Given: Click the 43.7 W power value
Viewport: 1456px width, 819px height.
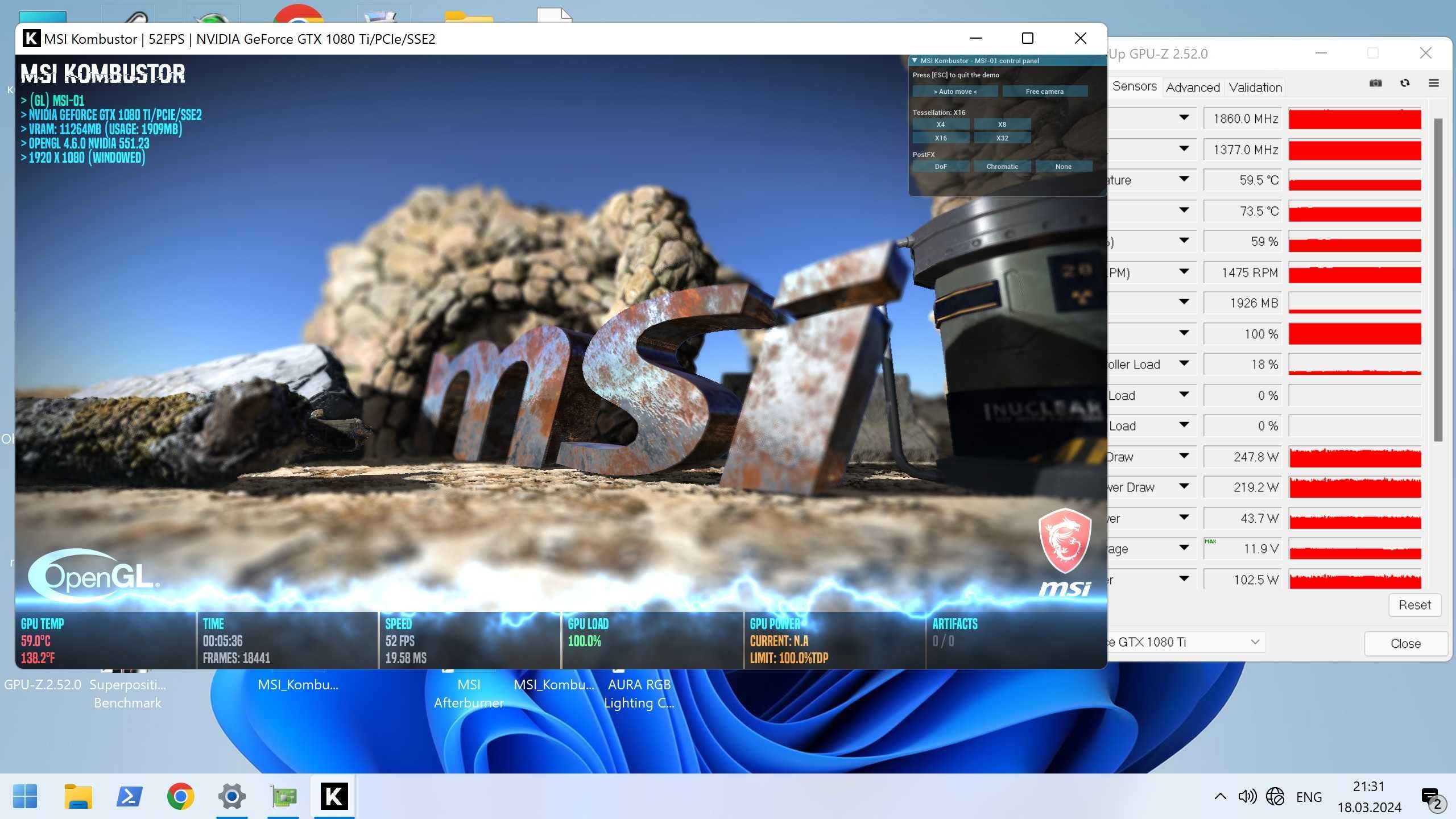Looking at the screenshot, I should click(x=1243, y=518).
